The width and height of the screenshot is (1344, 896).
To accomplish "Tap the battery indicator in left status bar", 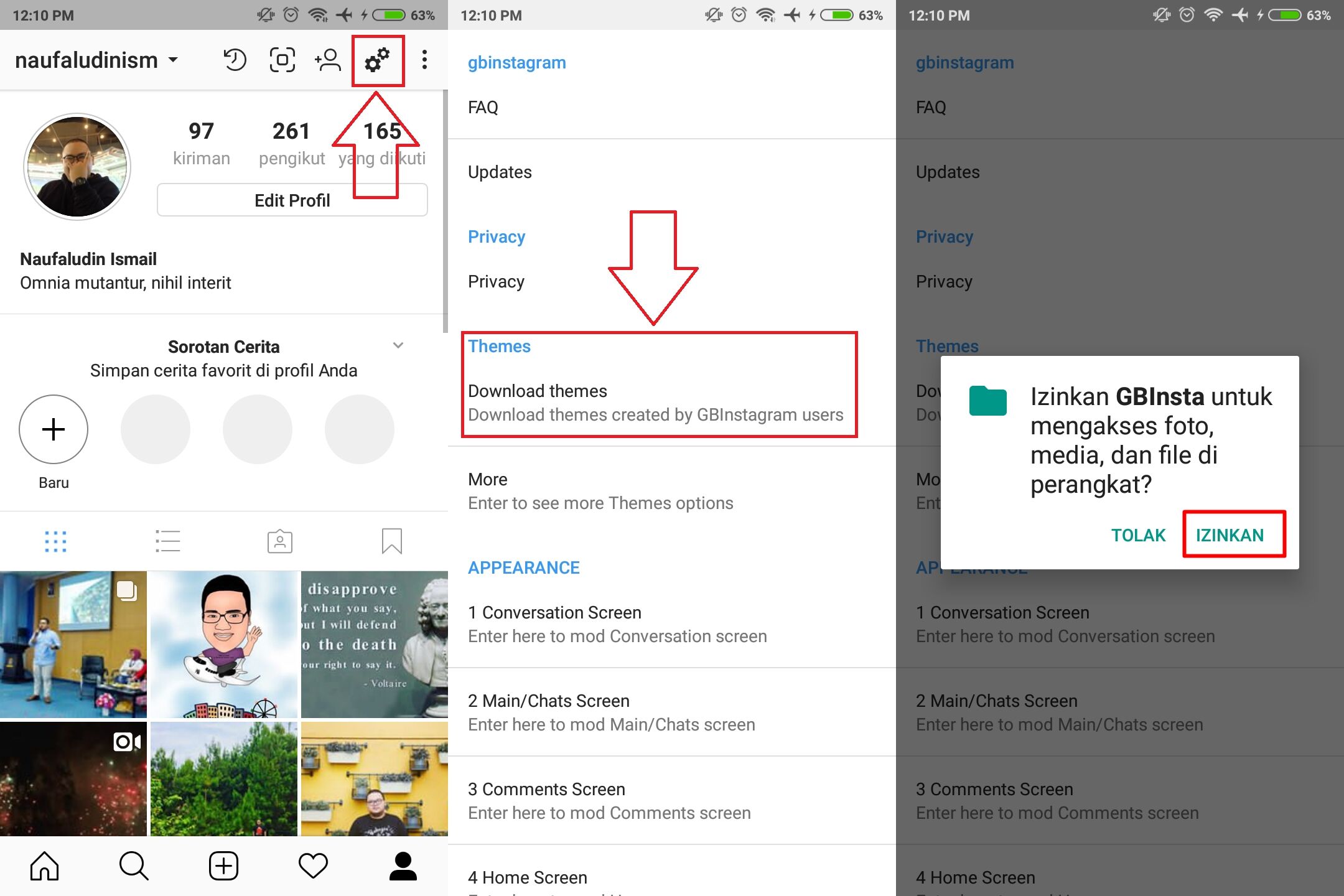I will click(388, 15).
